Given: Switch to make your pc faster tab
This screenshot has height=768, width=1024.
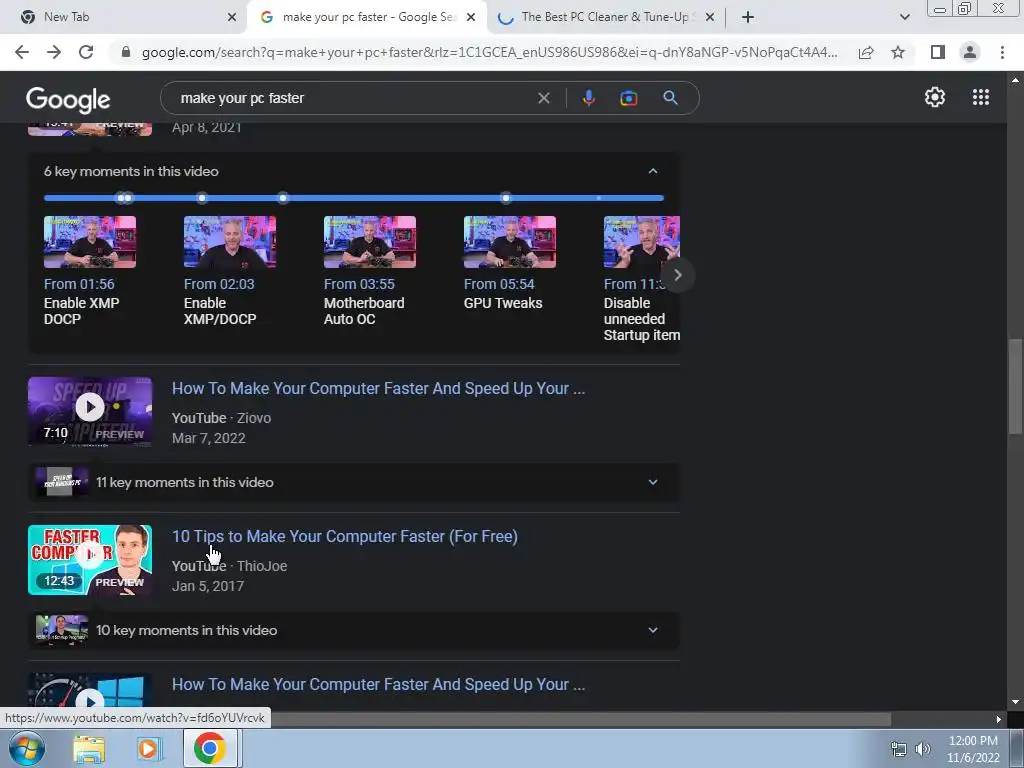Looking at the screenshot, I should pyautogui.click(x=369, y=17).
